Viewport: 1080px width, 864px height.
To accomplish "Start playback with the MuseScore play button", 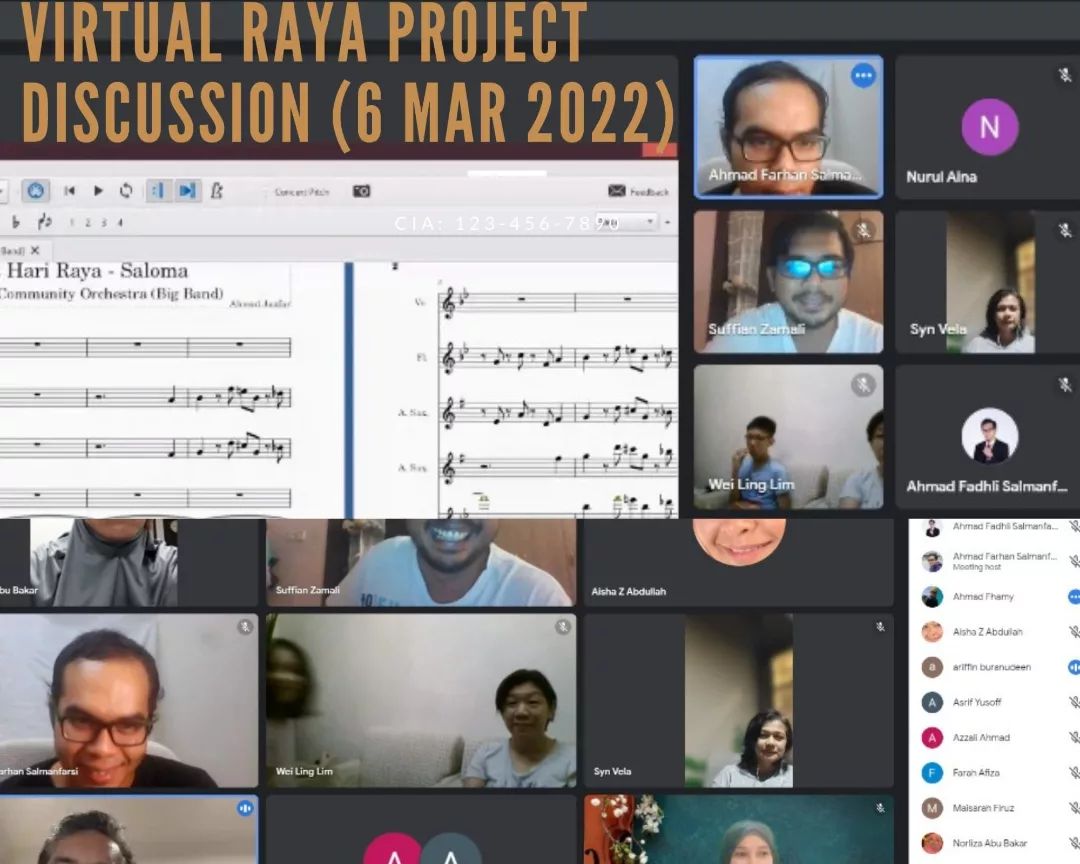I will coord(98,191).
